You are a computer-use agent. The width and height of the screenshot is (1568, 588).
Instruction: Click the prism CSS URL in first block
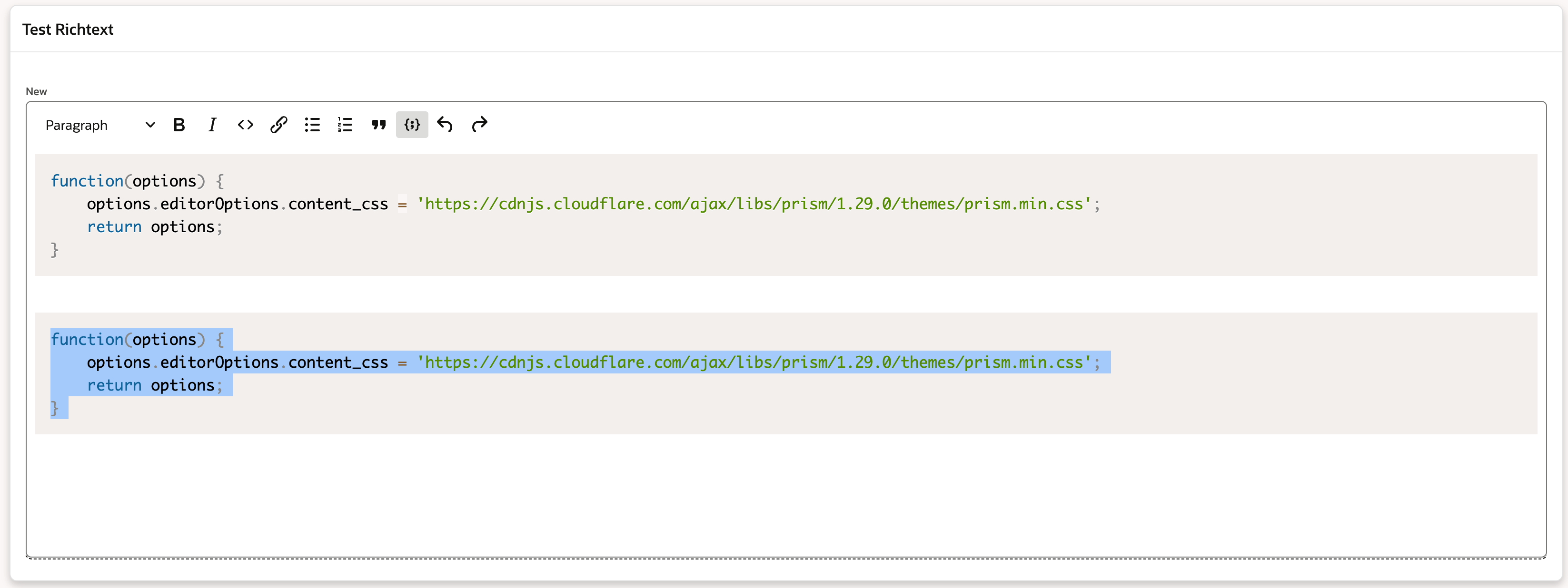(x=754, y=204)
